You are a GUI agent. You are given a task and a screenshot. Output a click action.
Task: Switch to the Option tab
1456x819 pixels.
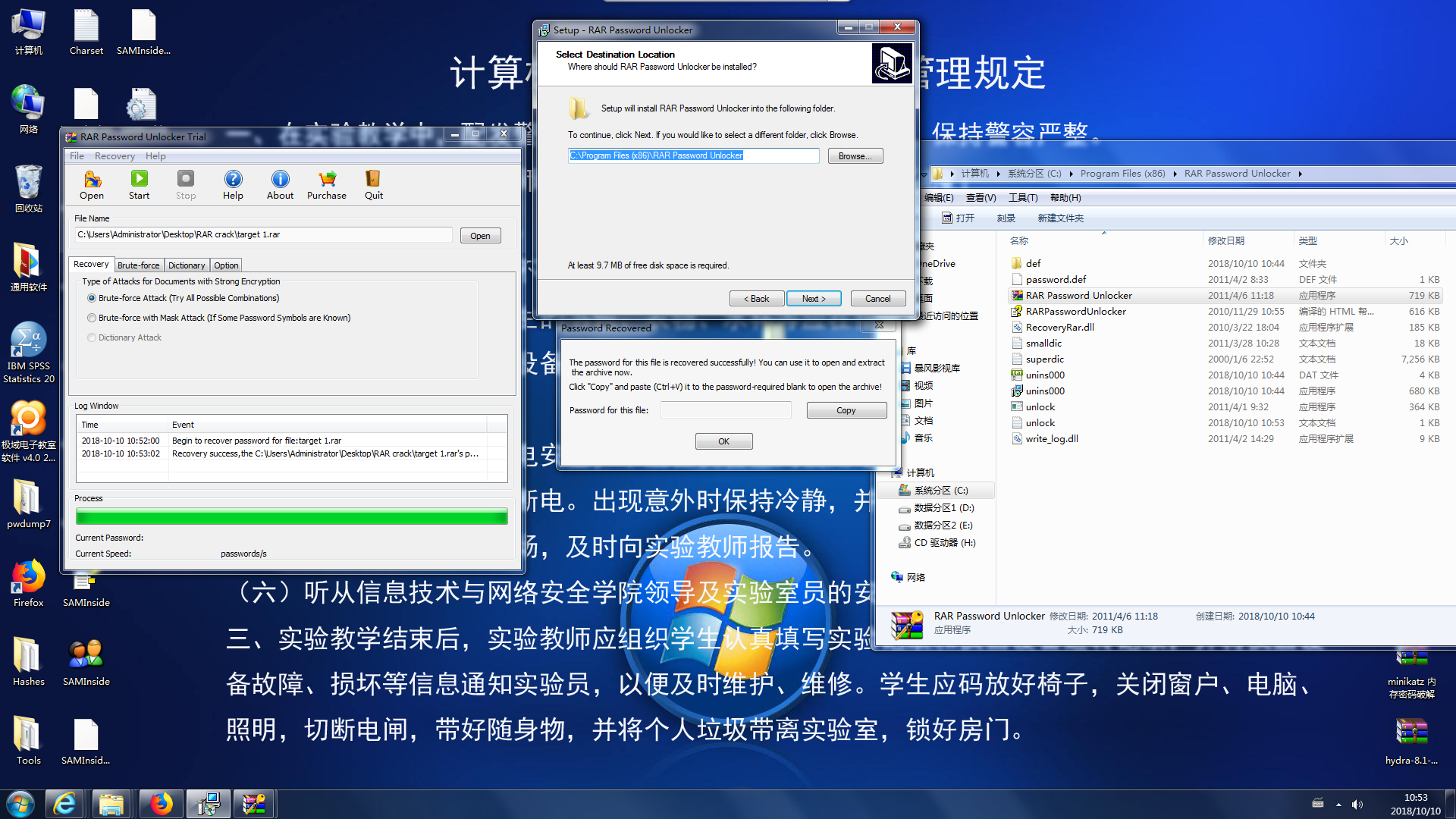(x=226, y=265)
